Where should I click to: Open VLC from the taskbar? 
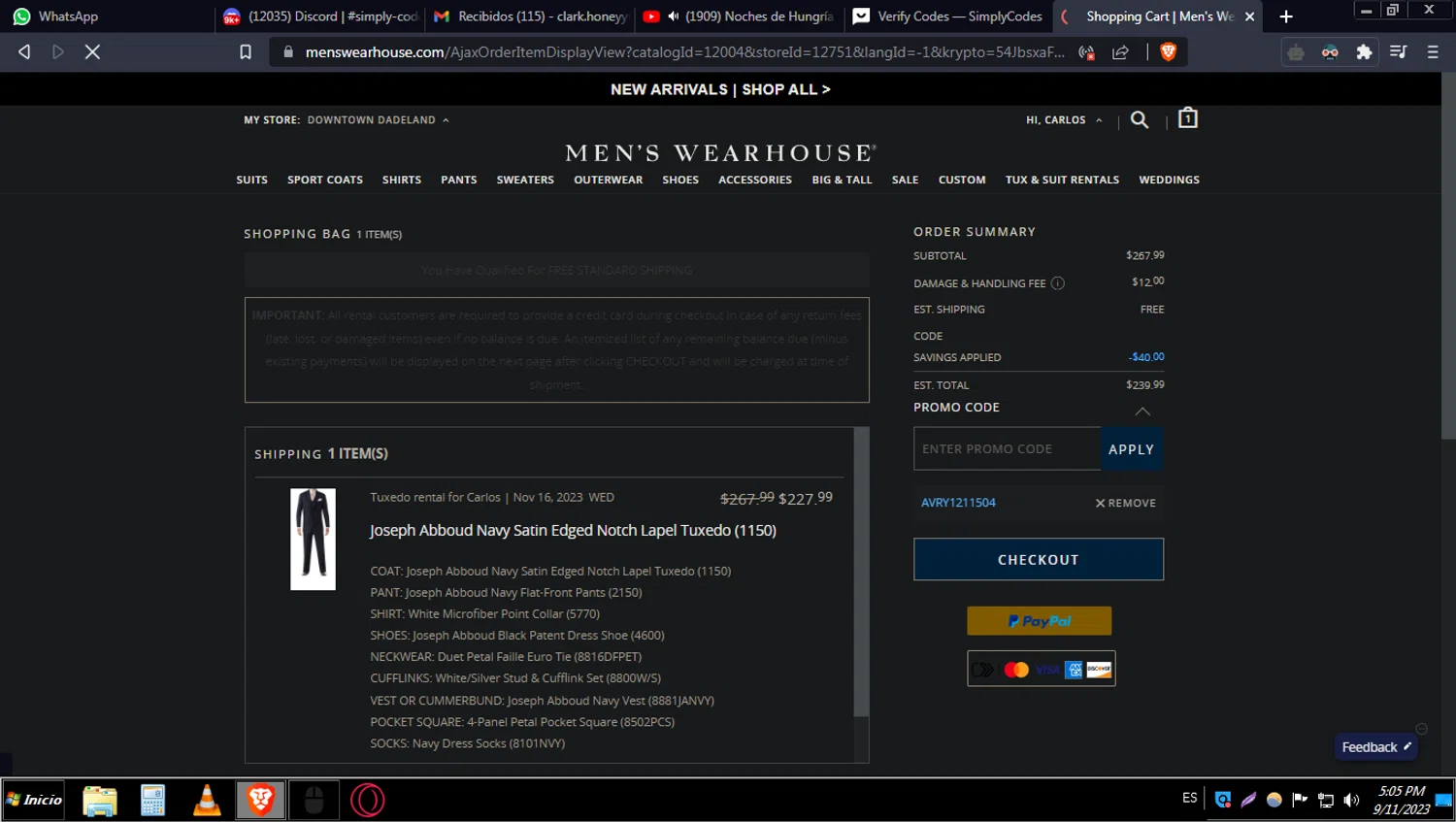(x=207, y=800)
